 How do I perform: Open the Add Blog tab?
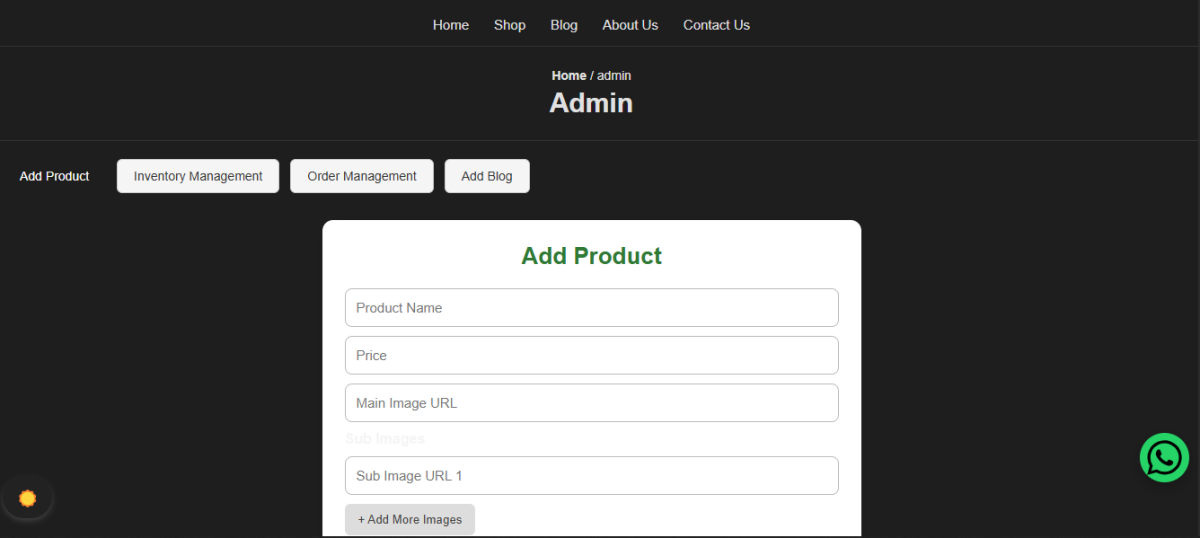pyautogui.click(x=487, y=176)
